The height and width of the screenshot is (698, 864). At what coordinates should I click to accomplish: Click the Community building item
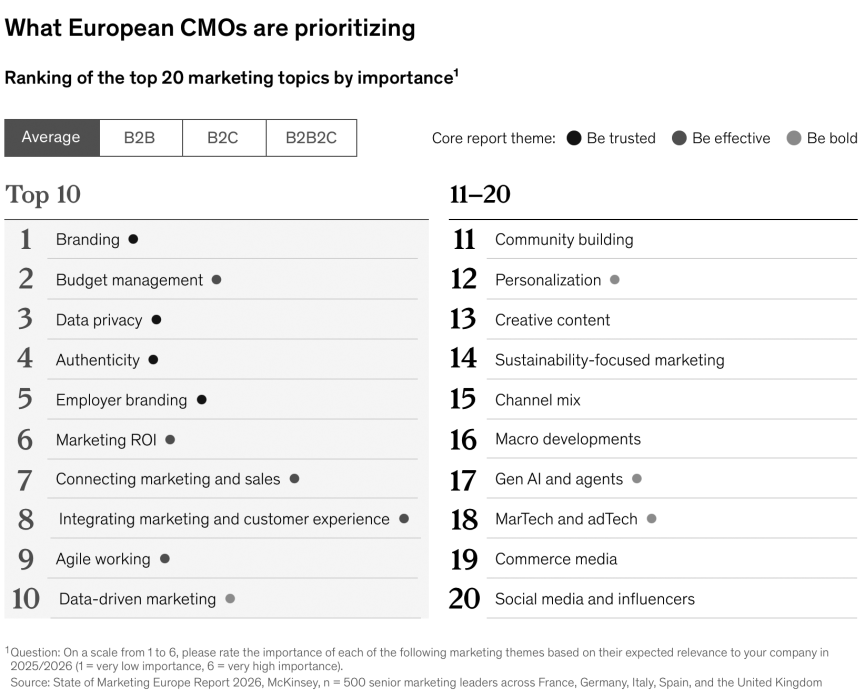(x=564, y=240)
